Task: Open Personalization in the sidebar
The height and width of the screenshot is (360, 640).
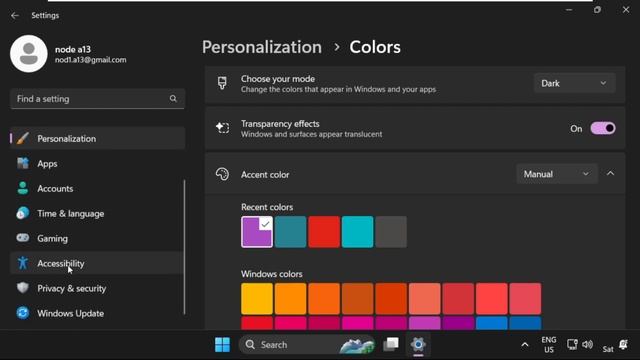Action: pyautogui.click(x=98, y=138)
